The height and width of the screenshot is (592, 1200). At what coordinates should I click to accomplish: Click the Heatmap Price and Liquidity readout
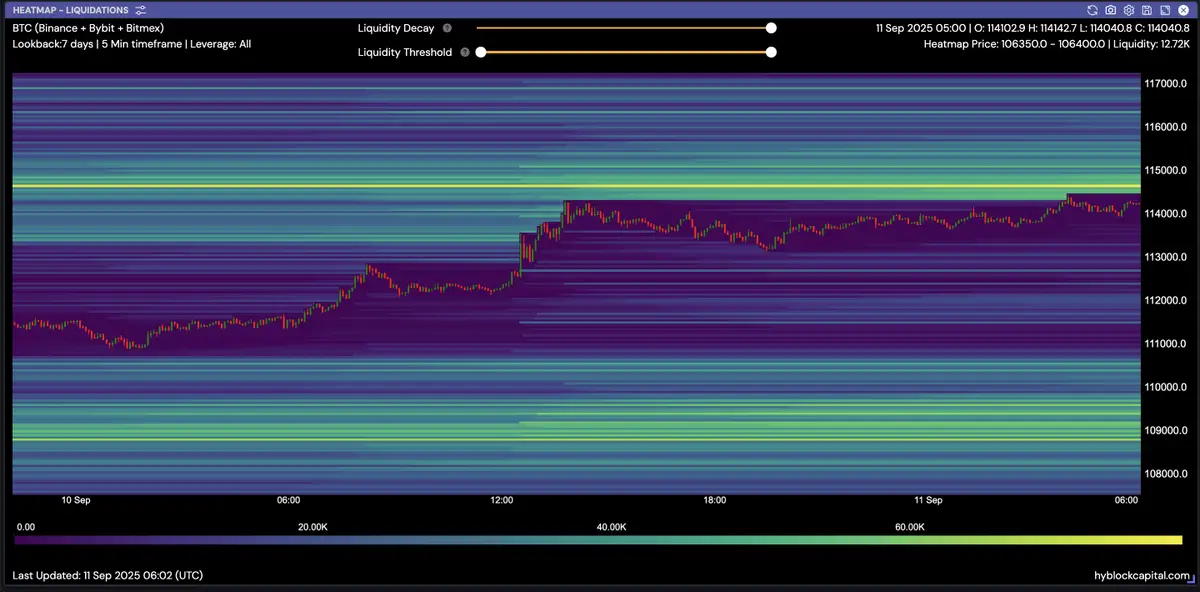1057,44
